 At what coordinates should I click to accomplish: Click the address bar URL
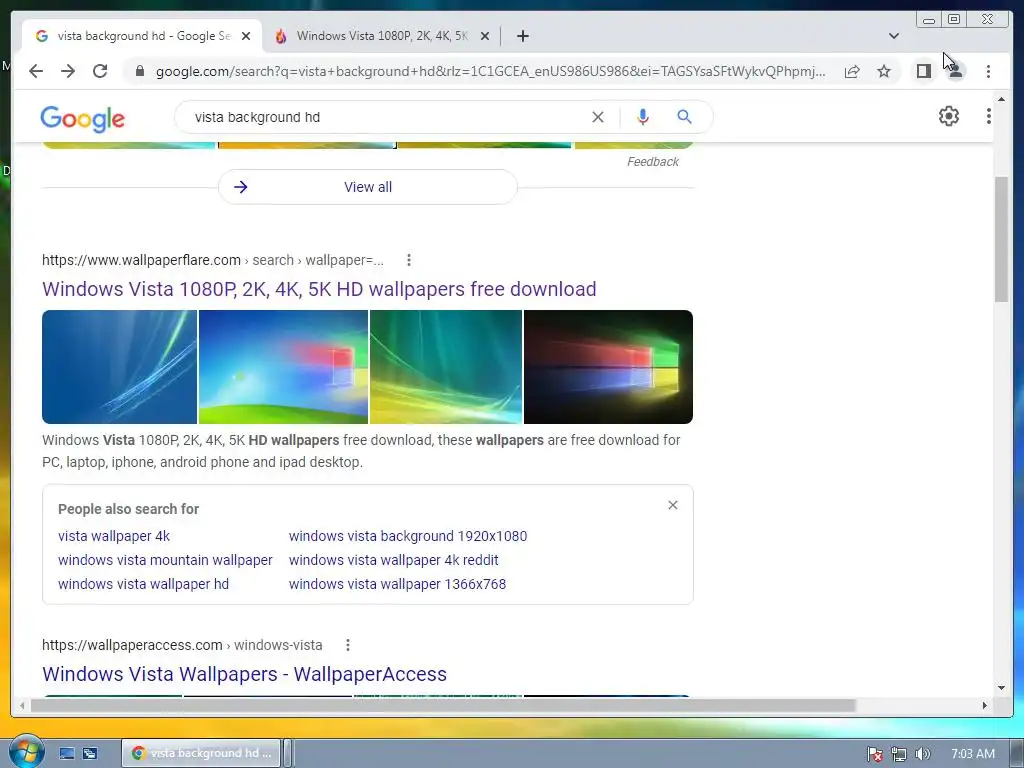click(490, 71)
